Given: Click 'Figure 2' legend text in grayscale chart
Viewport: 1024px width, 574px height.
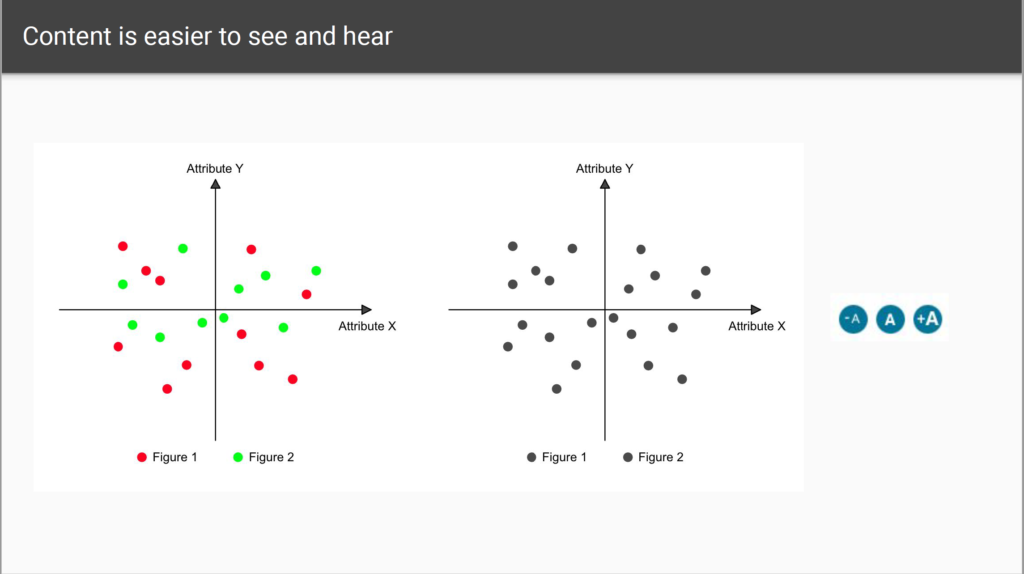Looking at the screenshot, I should (661, 457).
